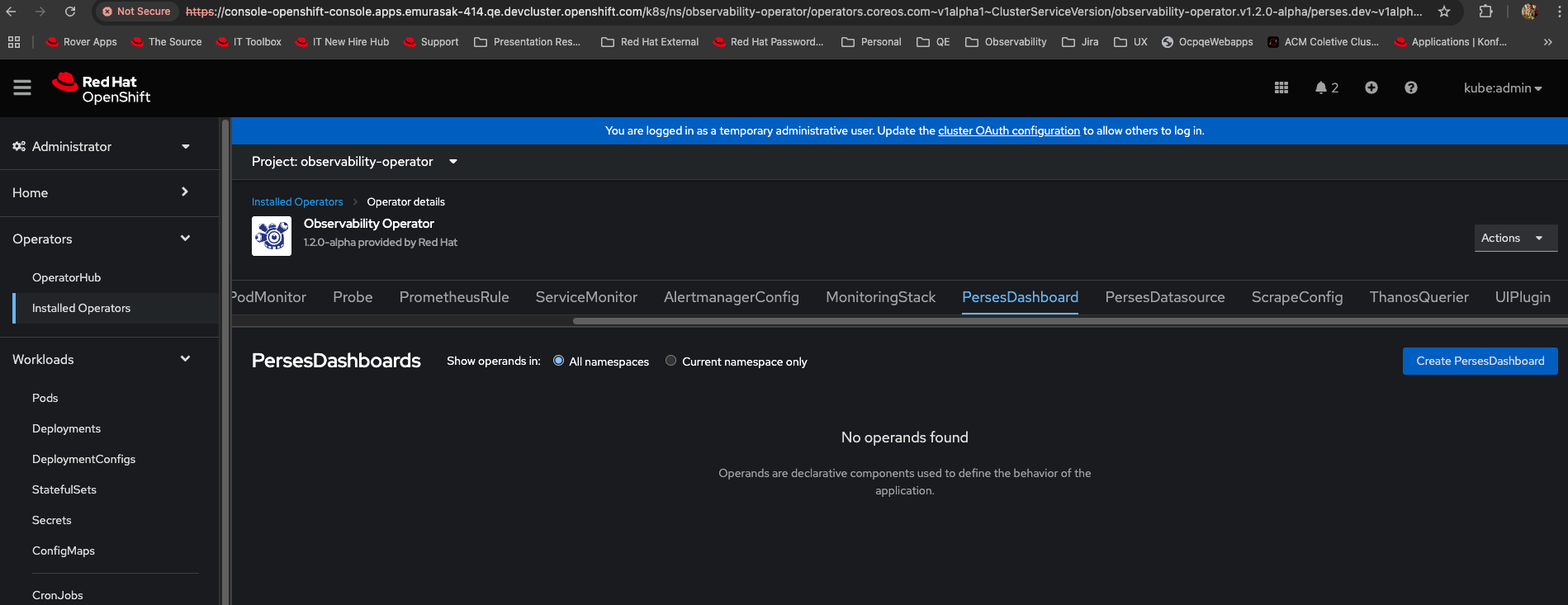Screen dimensions: 1568x605
Task: Collapse the Workloads navigation section
Action: [x=109, y=359]
